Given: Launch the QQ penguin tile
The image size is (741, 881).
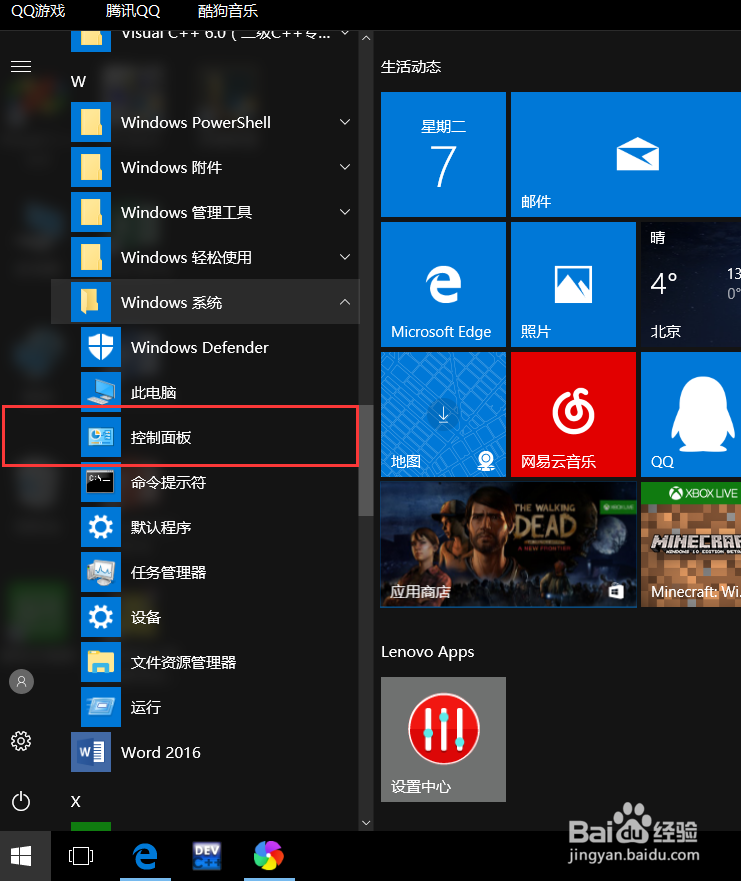Looking at the screenshot, I should (691, 415).
